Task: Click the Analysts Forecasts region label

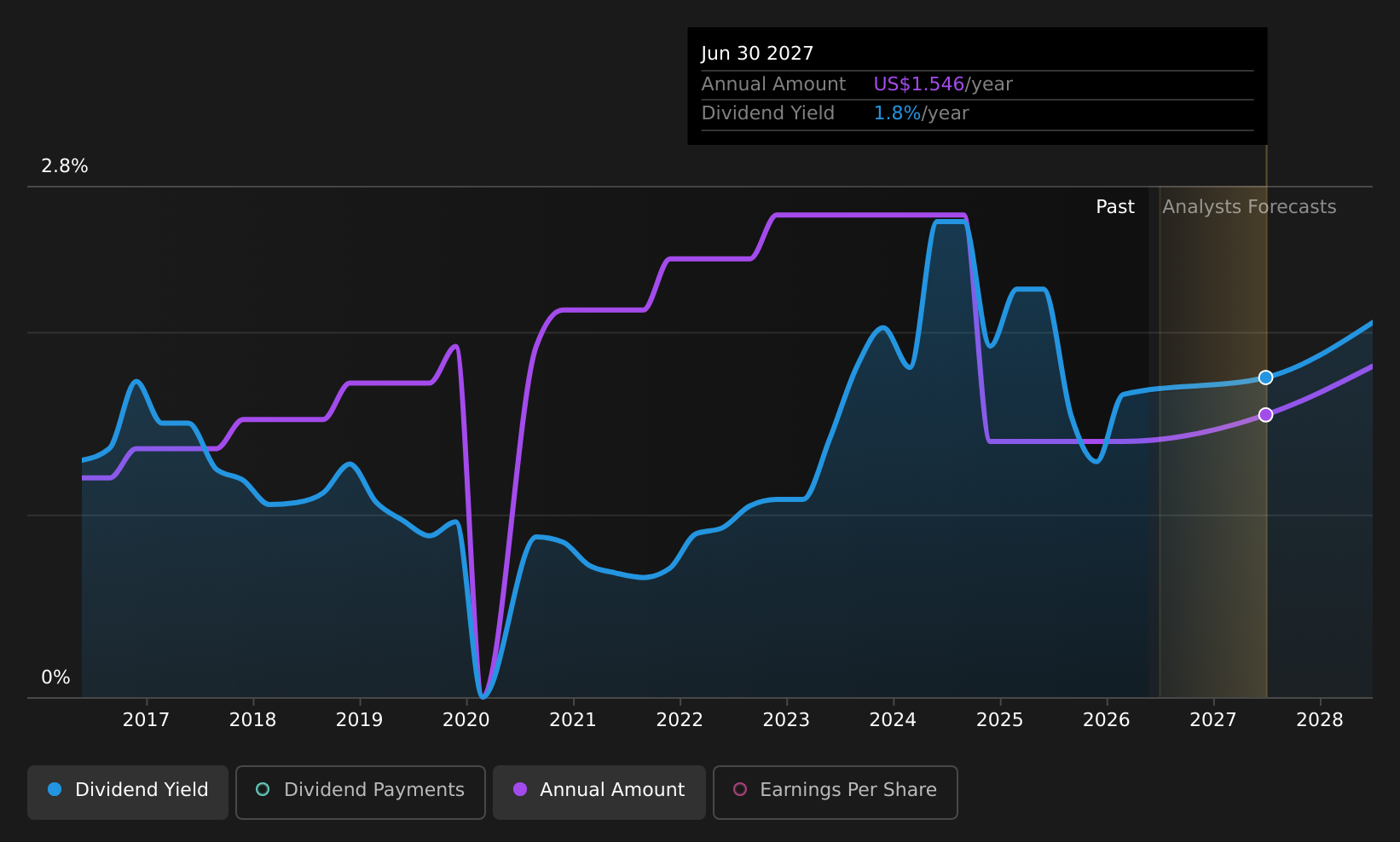Action: pyautogui.click(x=1249, y=207)
